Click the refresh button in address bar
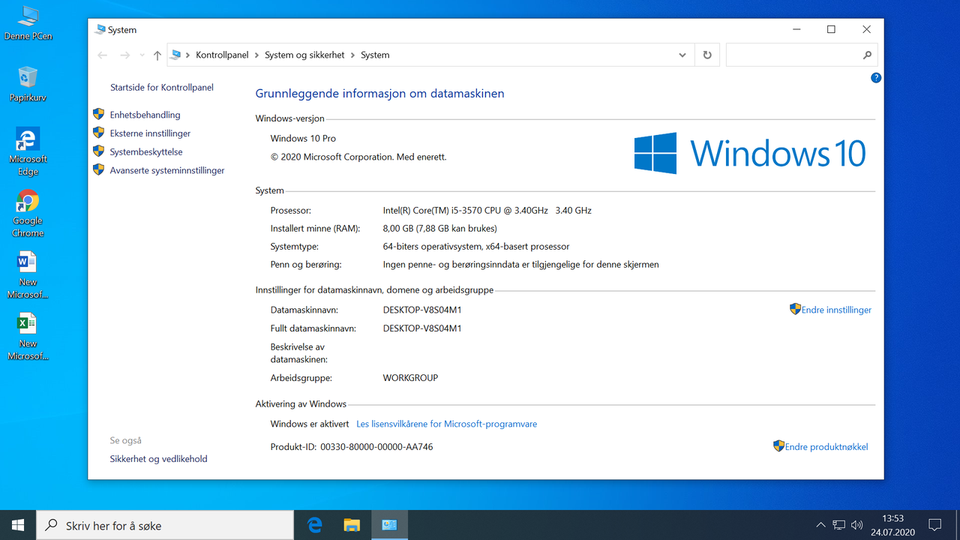Screen dimensions: 960x540 [708, 56]
